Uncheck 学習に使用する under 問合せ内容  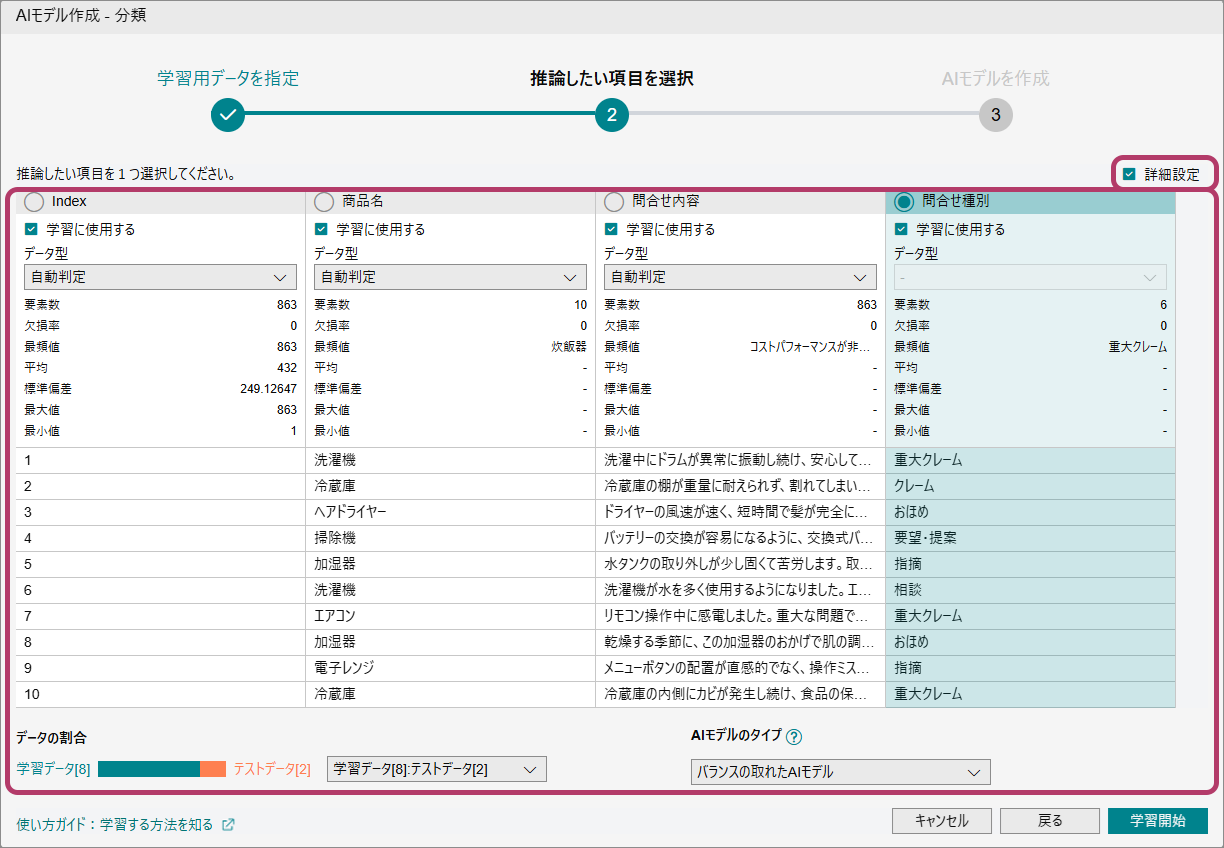[x=611, y=229]
